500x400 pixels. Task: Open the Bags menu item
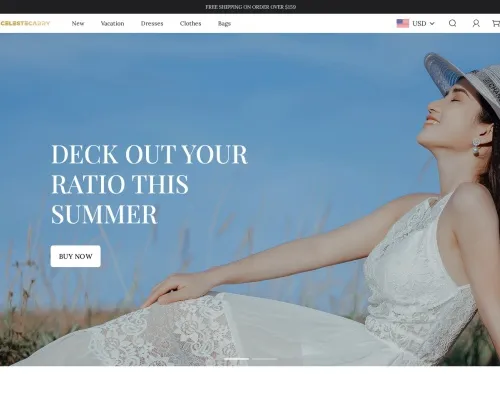click(x=224, y=23)
